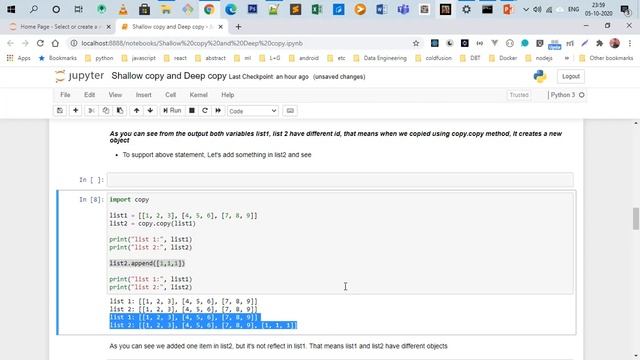
Task: Move selected cell down arrow
Action: pyautogui.click(x=150, y=111)
